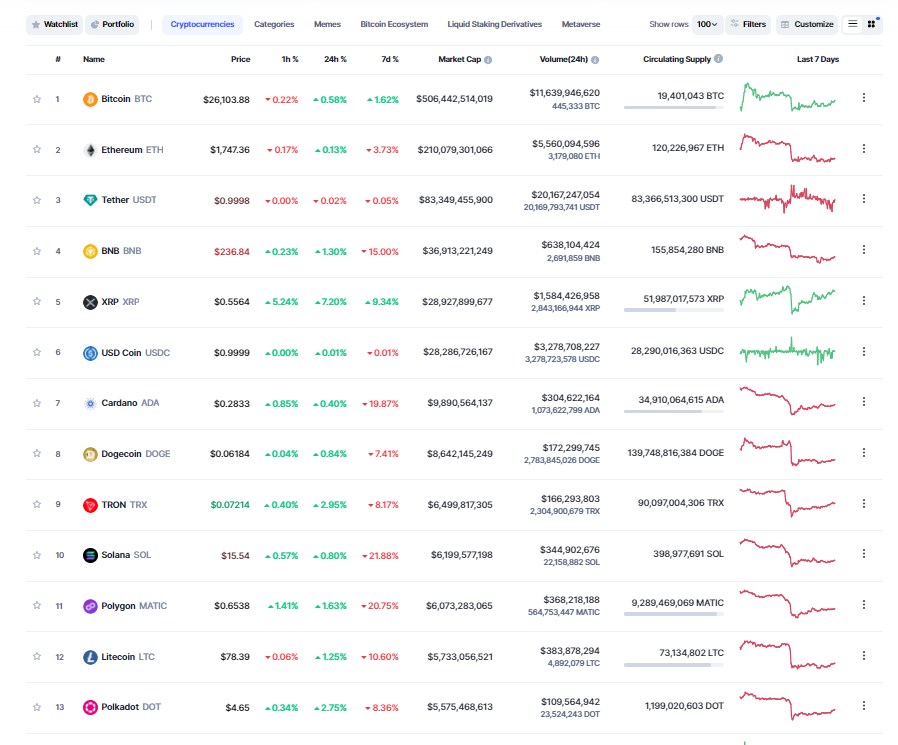Click Bitcoin circulating supply progress bar
Screen dimensions: 898x745
coord(674,107)
